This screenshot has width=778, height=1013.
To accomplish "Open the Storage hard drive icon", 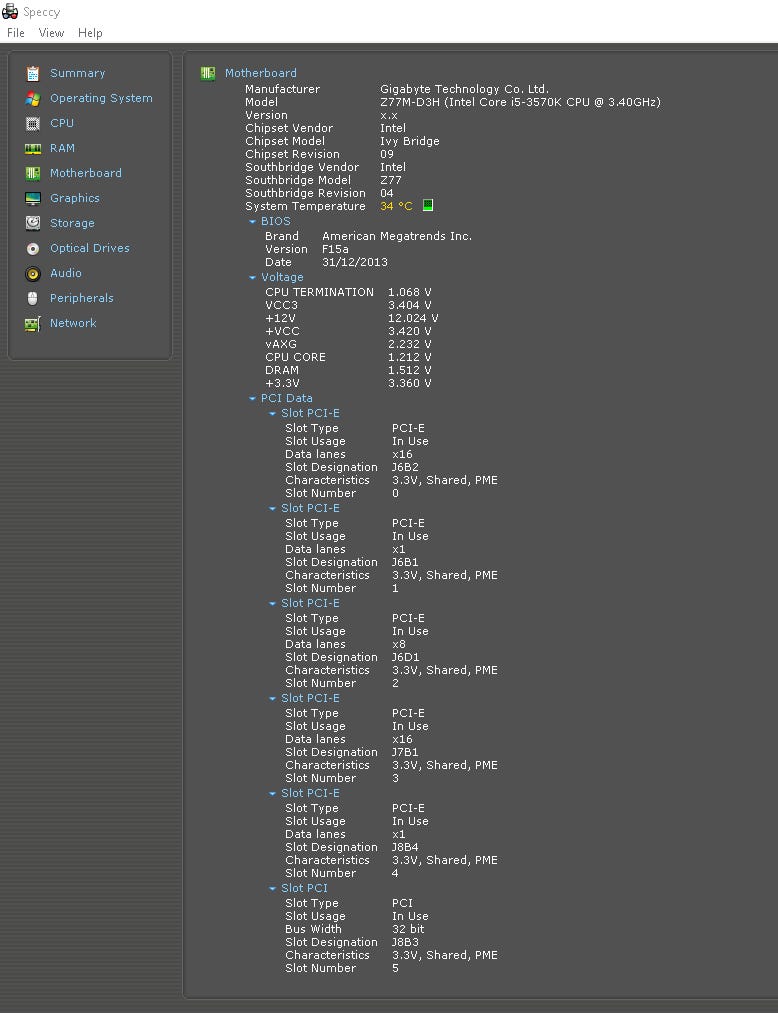I will 33,223.
